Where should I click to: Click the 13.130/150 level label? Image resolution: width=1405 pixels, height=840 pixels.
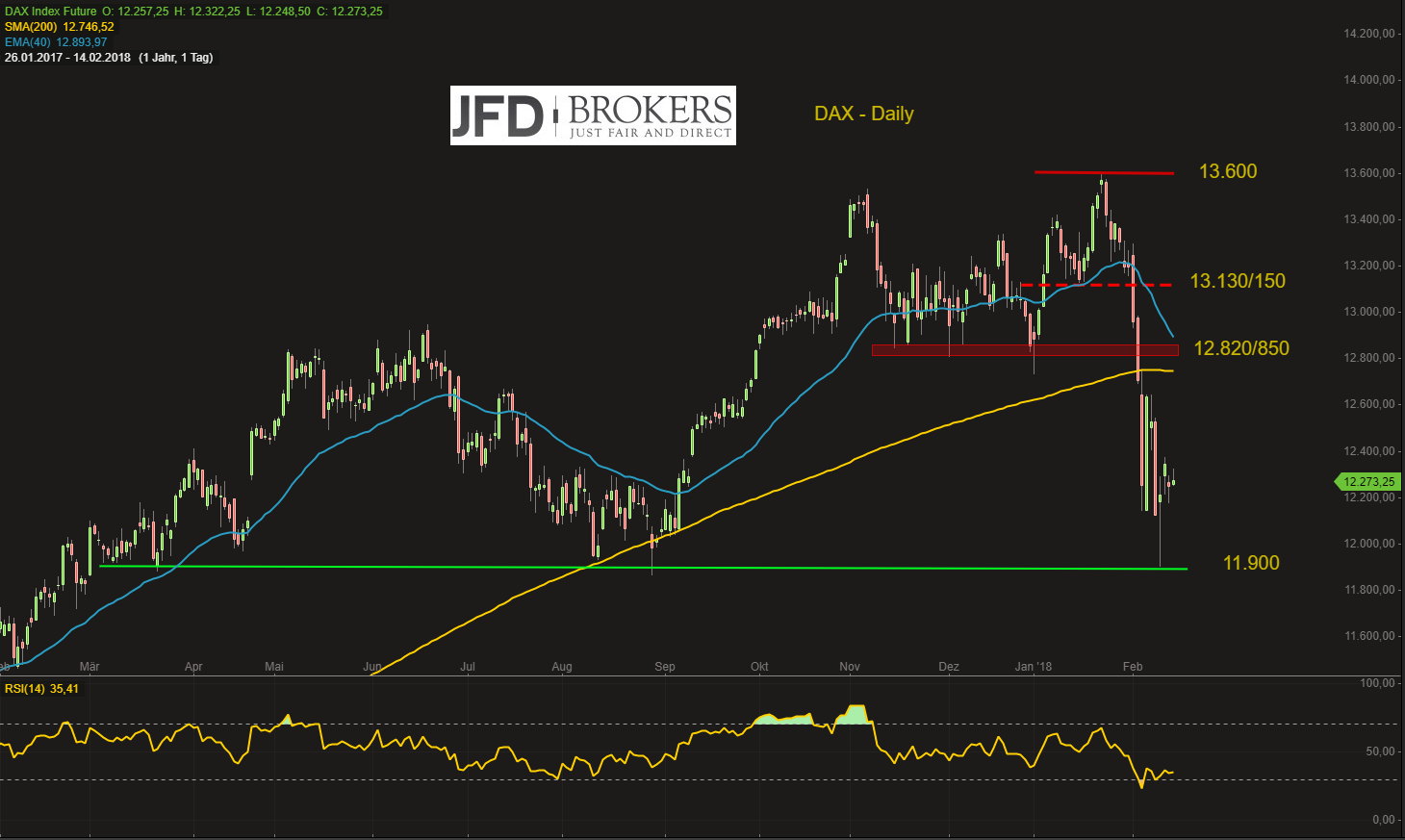coord(1238,281)
